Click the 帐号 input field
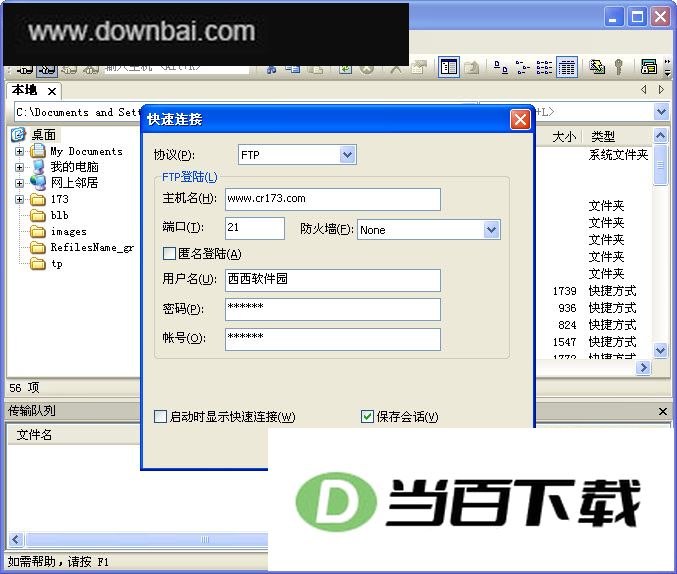Image resolution: width=677 pixels, height=574 pixels. click(x=332, y=339)
